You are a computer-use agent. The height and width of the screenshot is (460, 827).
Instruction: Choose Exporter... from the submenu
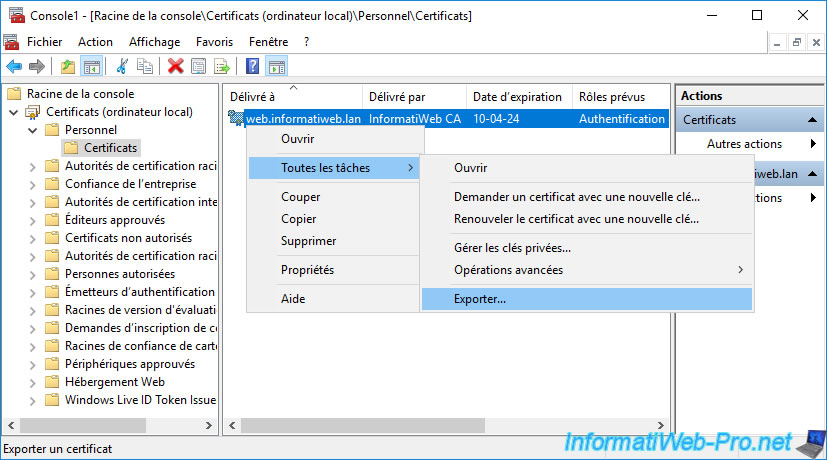480,299
